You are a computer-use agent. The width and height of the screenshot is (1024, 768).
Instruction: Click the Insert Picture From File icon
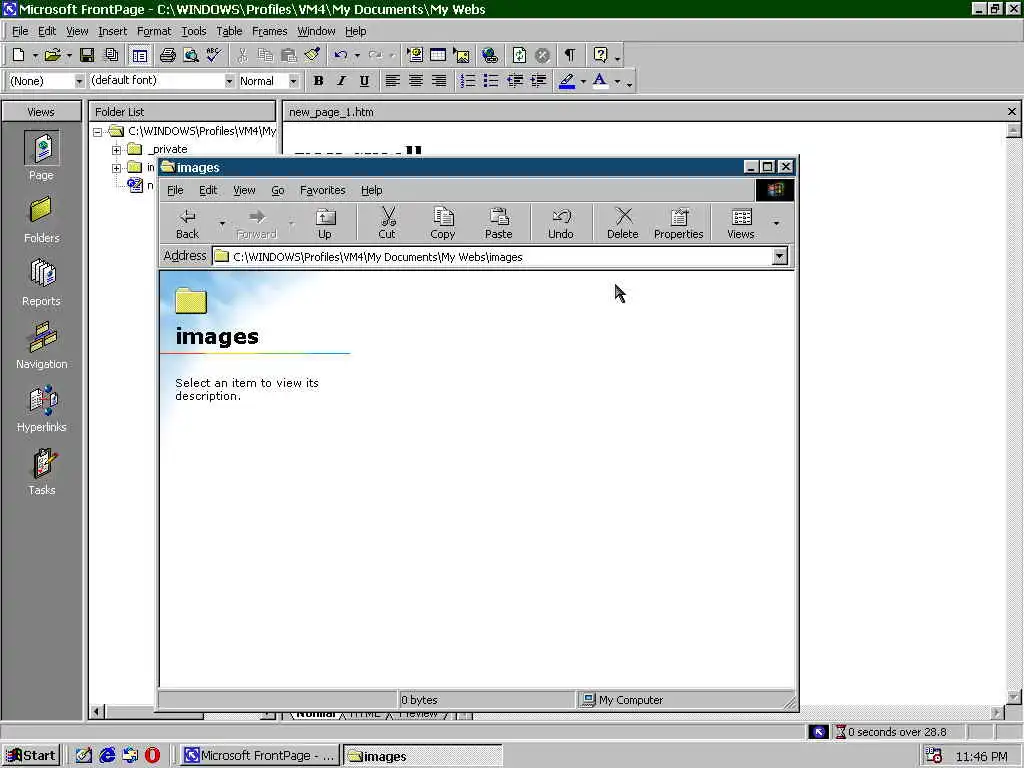[x=461, y=56]
